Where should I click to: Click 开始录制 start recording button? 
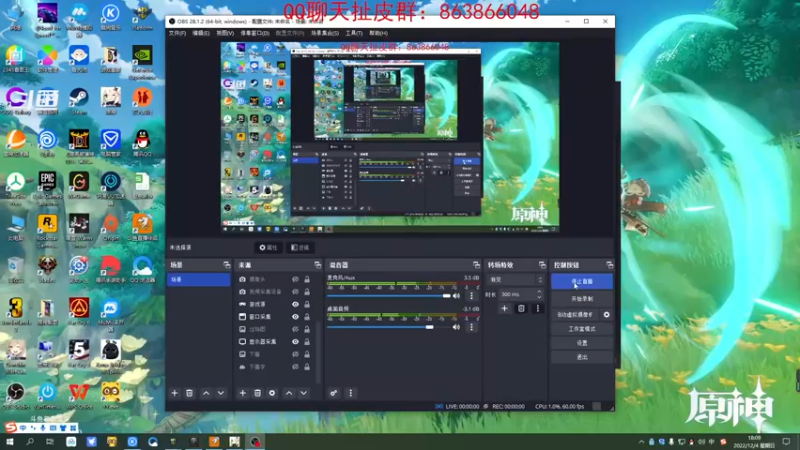click(582, 298)
